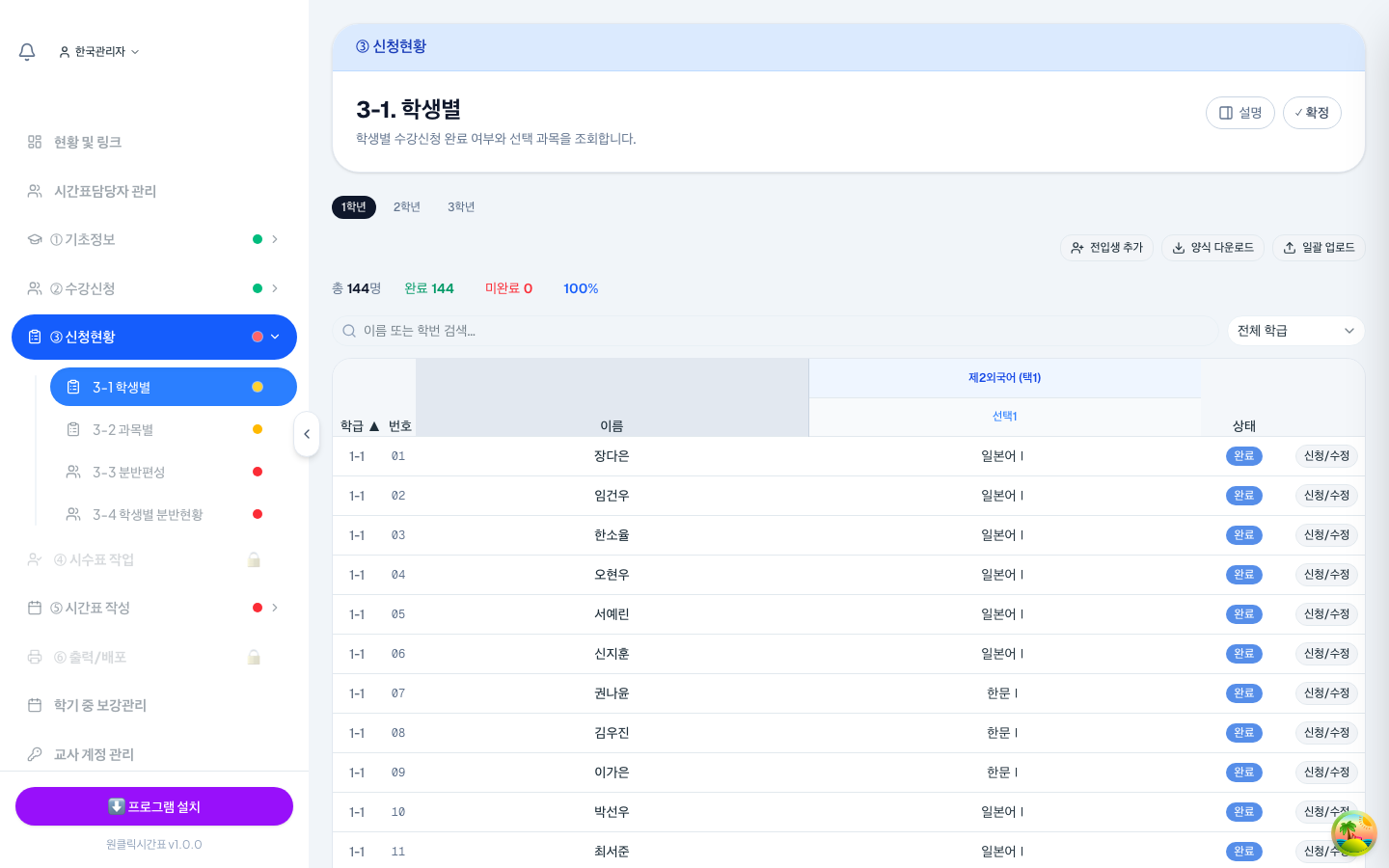
Task: Switch to the 3학년 tab
Action: pos(461,207)
